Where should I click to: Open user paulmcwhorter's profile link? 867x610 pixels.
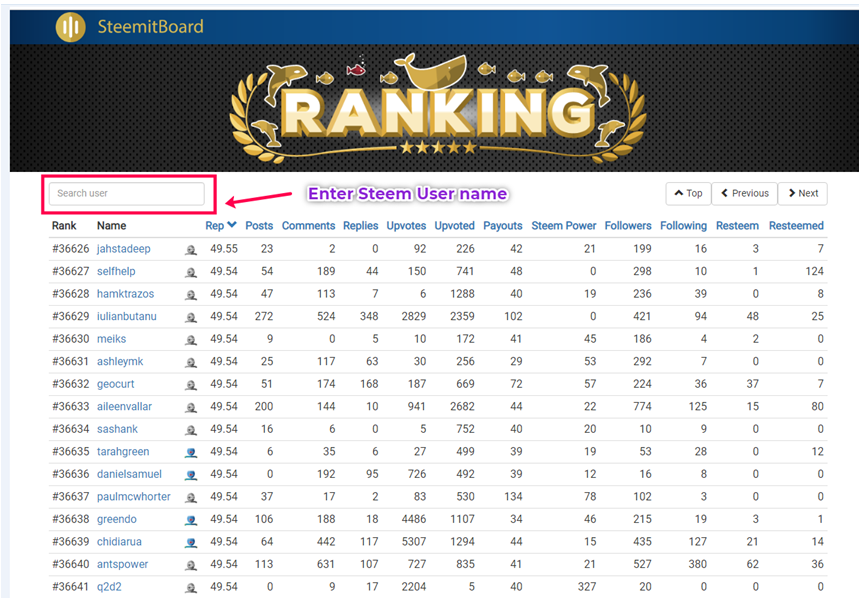pyautogui.click(x=134, y=497)
